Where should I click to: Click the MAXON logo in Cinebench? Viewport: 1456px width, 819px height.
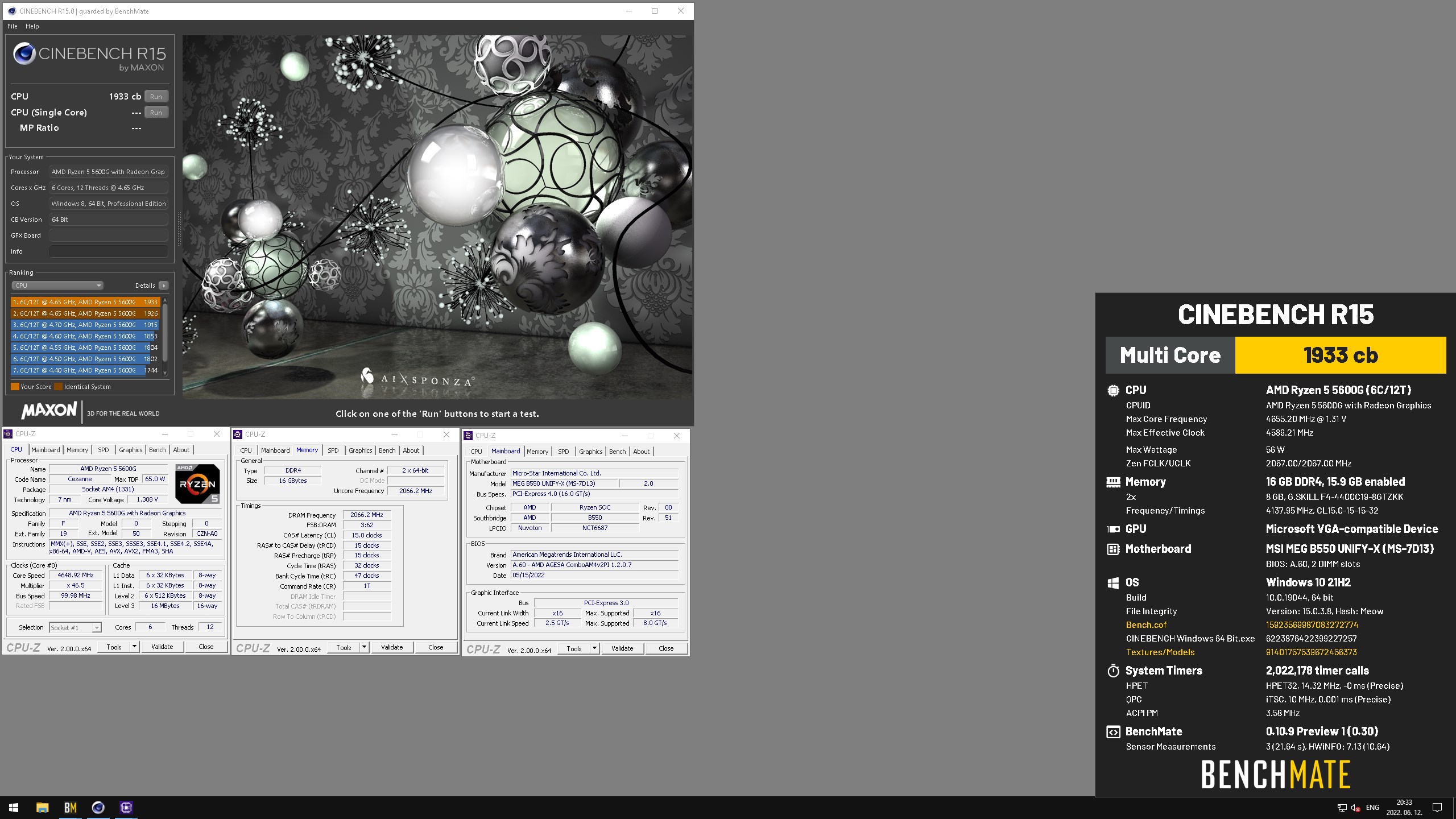tap(49, 411)
